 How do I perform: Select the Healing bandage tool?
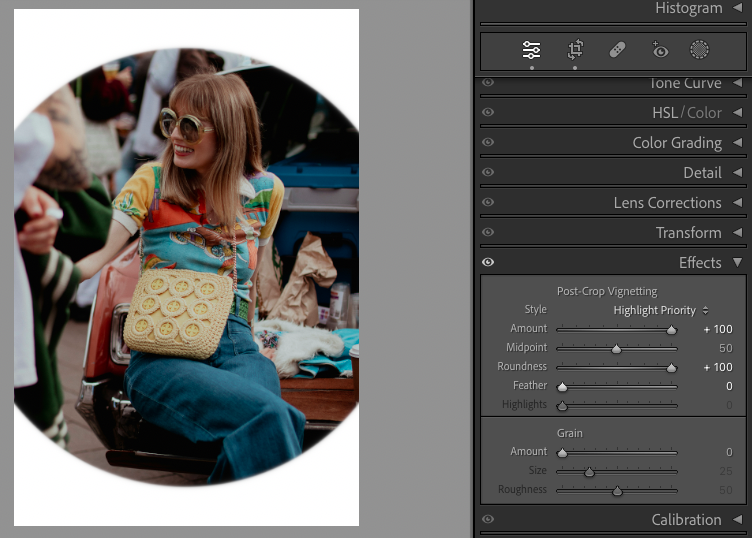point(617,50)
